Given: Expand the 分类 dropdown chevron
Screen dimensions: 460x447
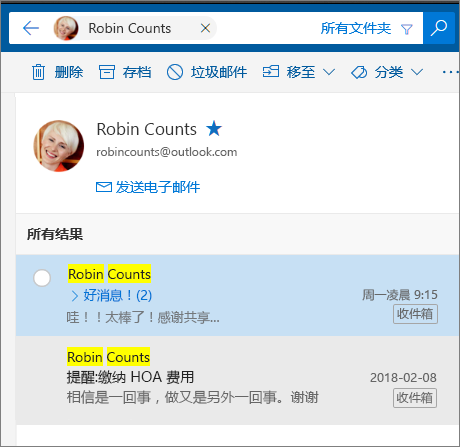Looking at the screenshot, I should coord(417,72).
